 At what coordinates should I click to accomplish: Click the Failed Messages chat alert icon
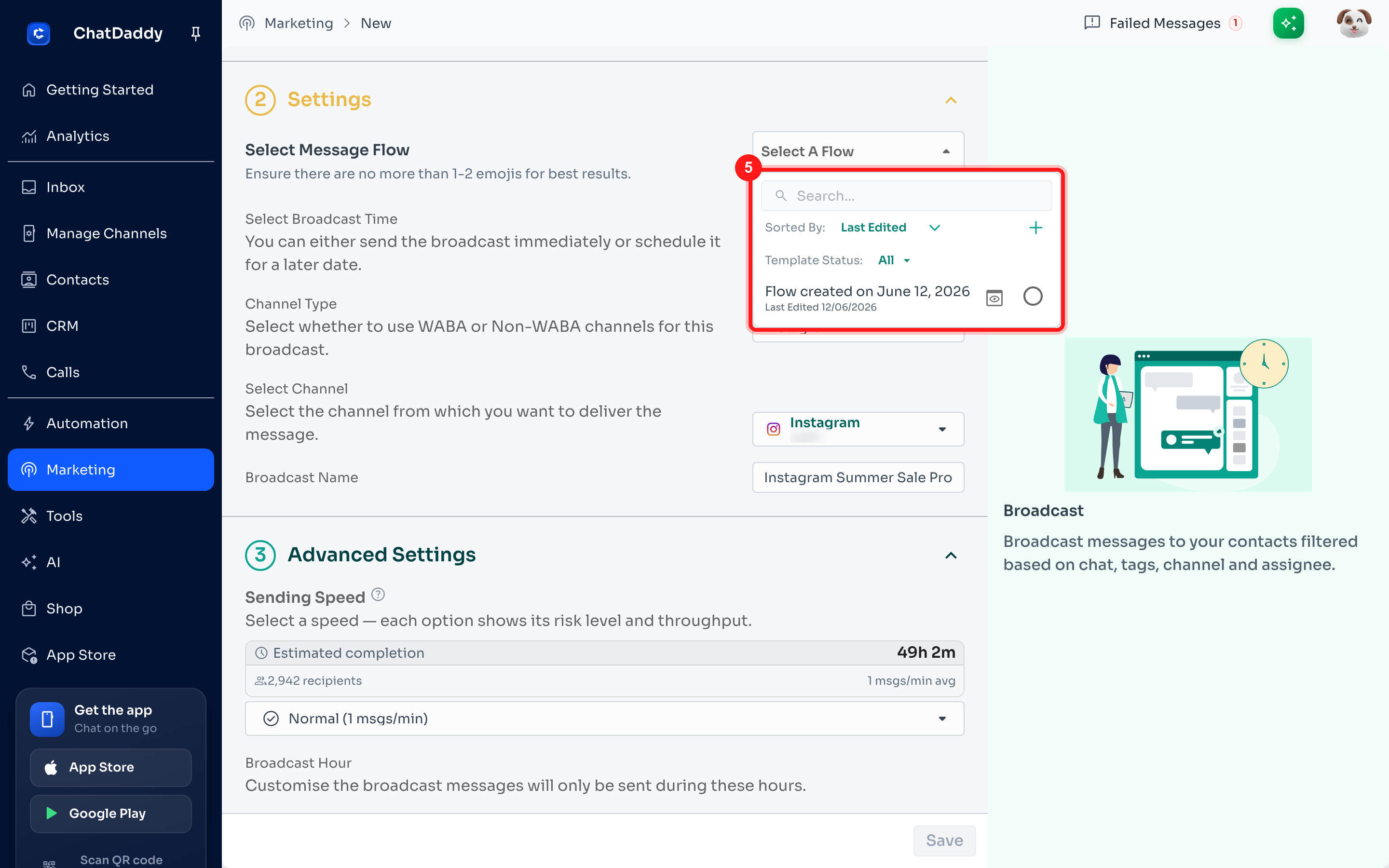point(1092,23)
